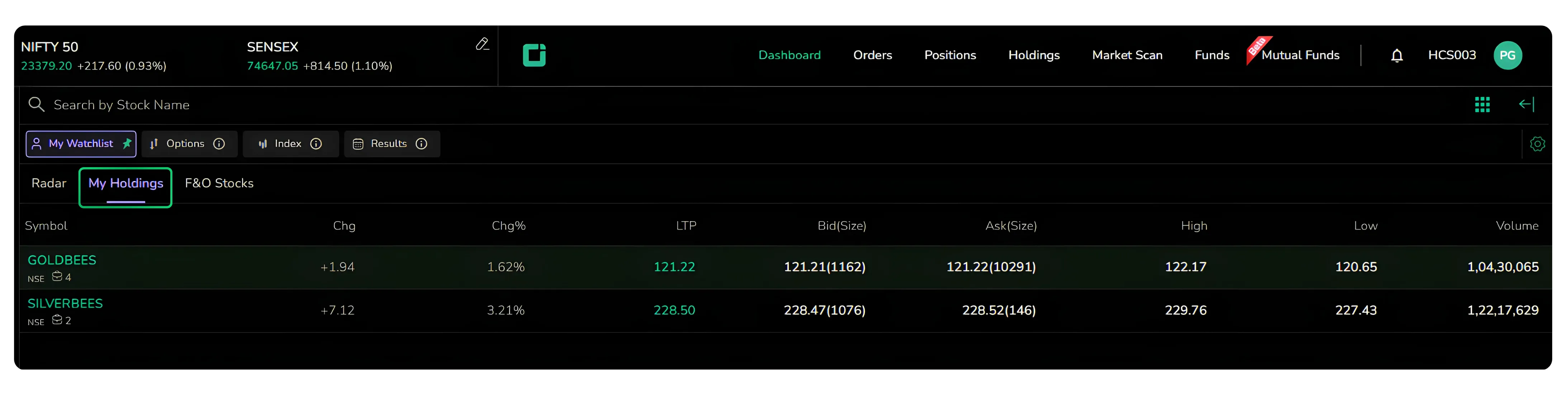Click SILVERBEES LTP value 228.50
Screen dimensions: 1568x396
point(674,310)
